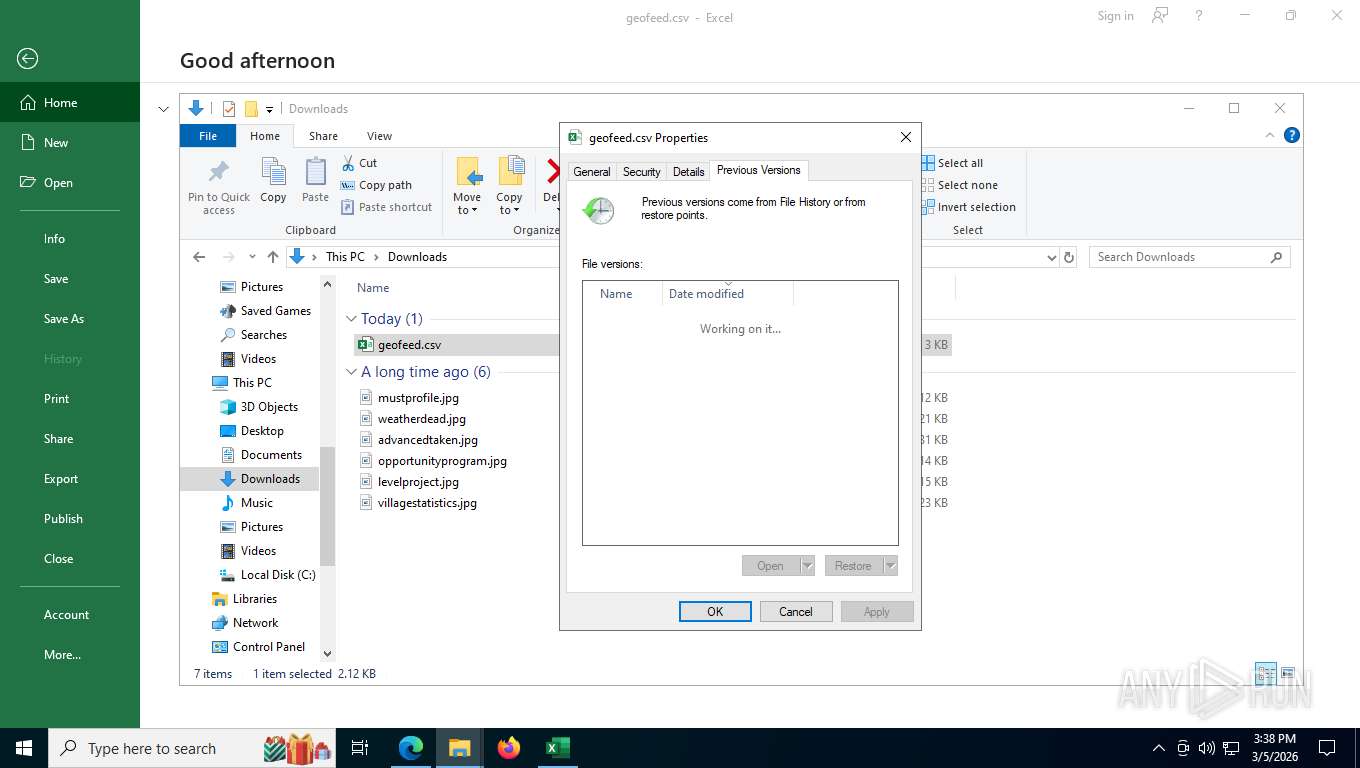Viewport: 1360px width, 768px height.
Task: Click Select all in ribbon
Action: click(x=953, y=162)
